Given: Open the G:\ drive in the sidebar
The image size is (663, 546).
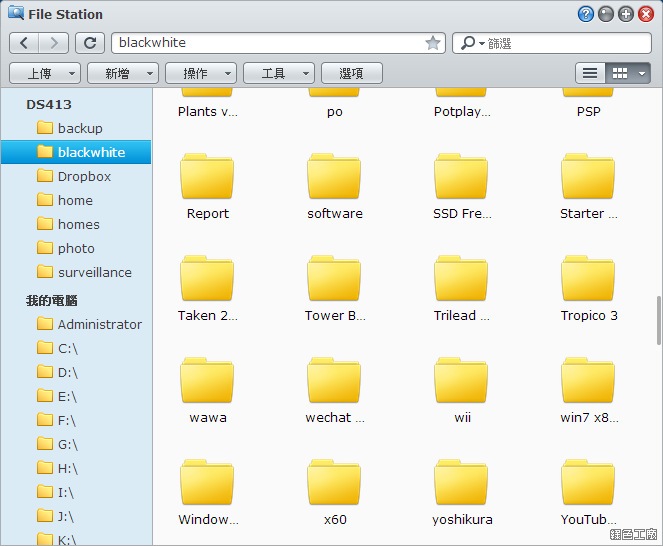Looking at the screenshot, I should click(x=76, y=444).
